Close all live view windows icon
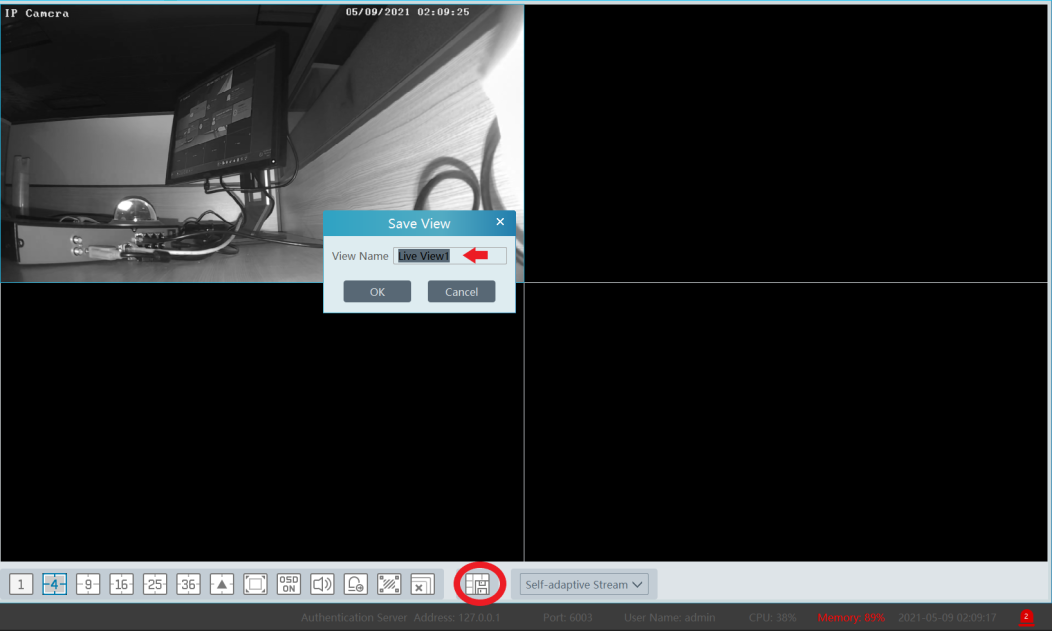The image size is (1052, 631). coord(422,585)
